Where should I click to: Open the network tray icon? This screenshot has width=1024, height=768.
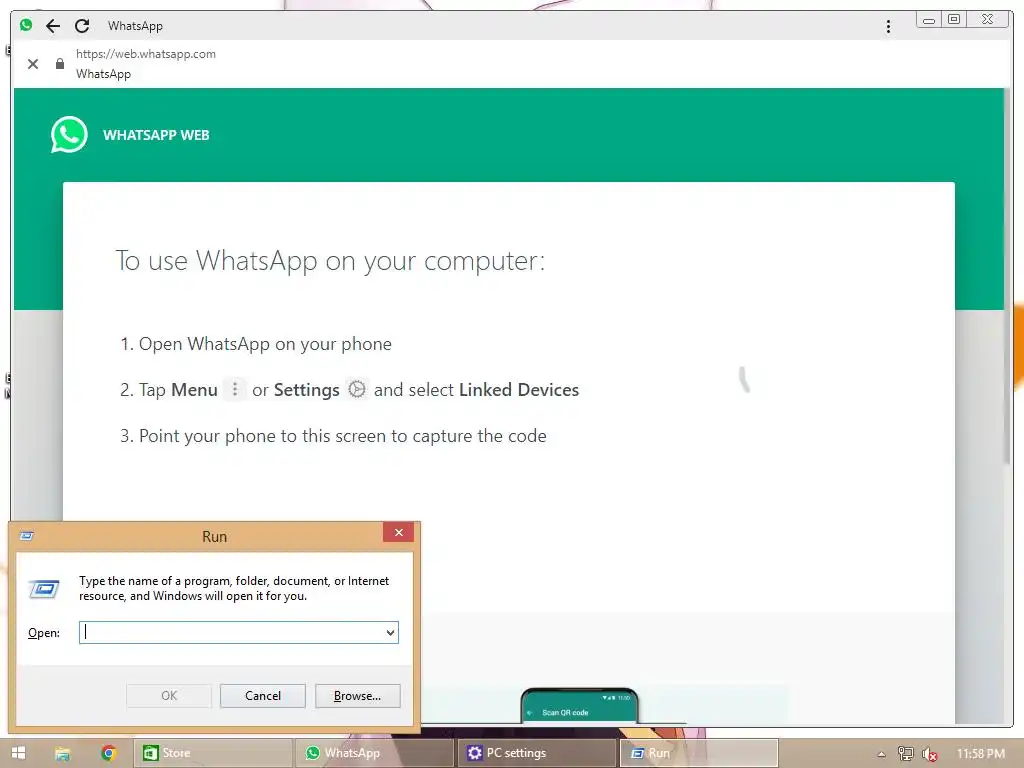tap(905, 754)
